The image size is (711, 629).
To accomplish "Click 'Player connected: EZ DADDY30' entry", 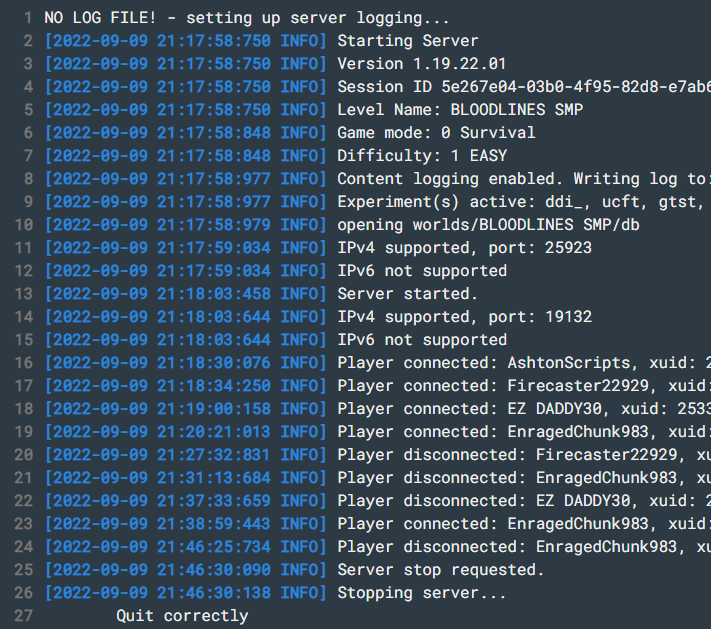I will coord(470,409).
